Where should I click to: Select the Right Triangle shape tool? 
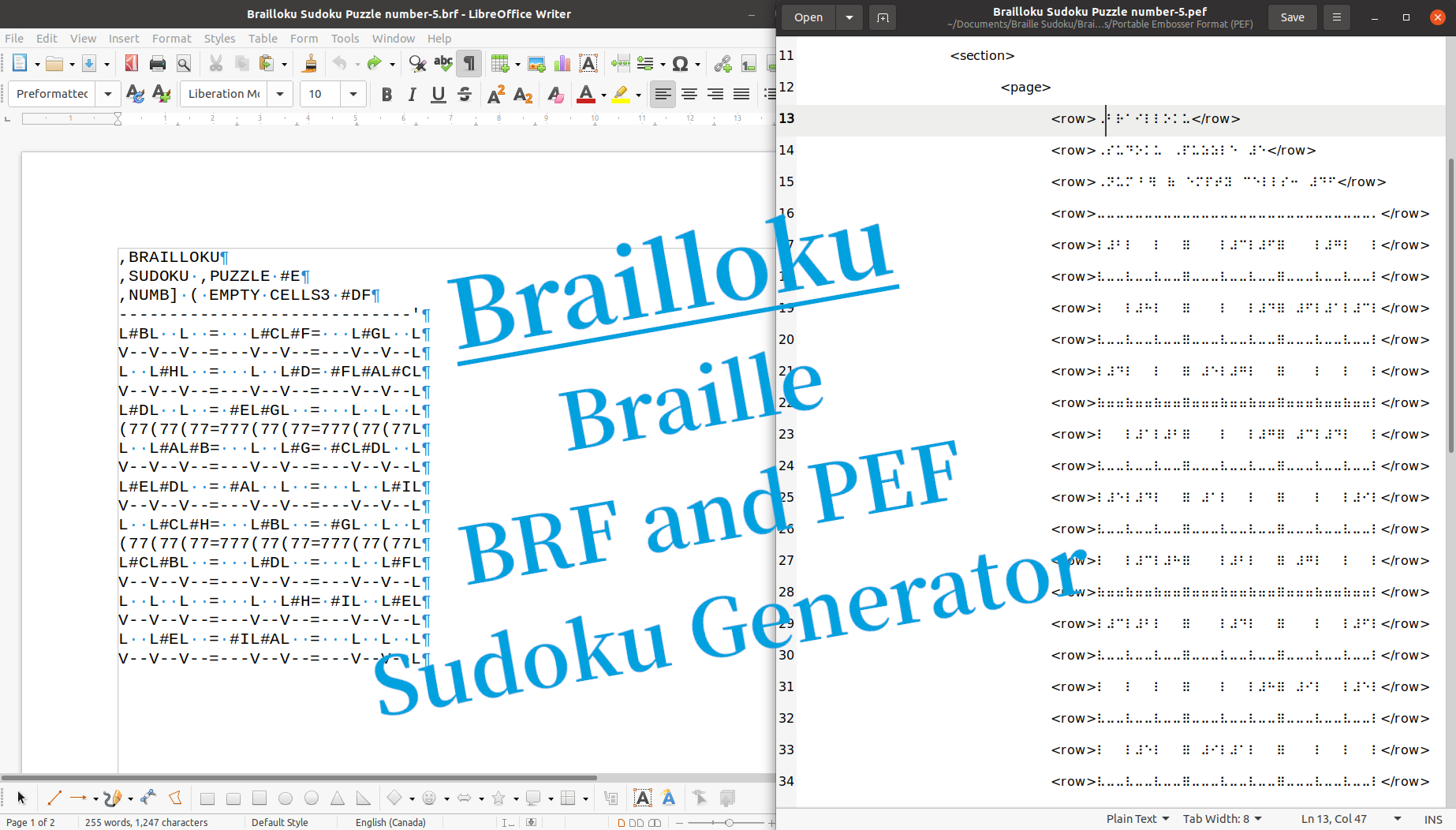point(363,798)
